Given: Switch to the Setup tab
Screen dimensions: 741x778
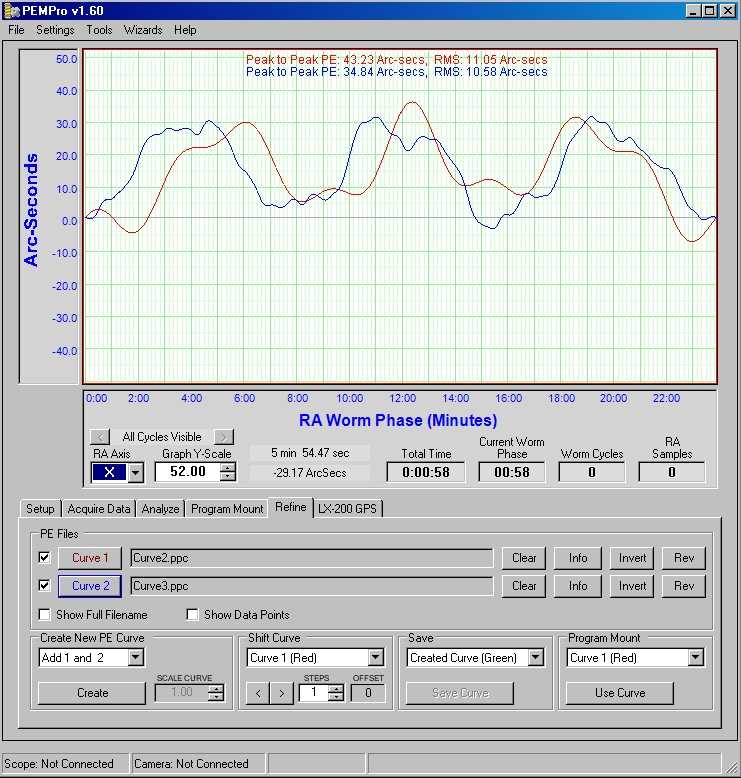Looking at the screenshot, I should [40, 509].
